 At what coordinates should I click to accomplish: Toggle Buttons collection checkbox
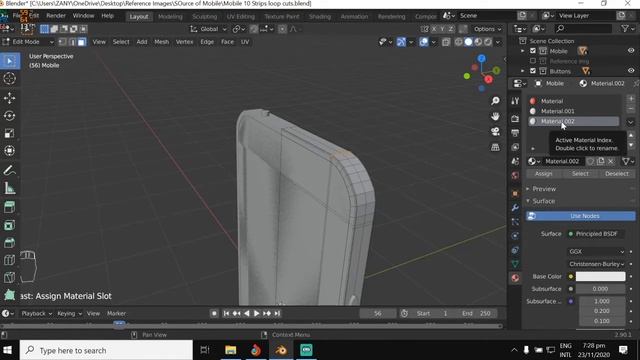[x=533, y=71]
